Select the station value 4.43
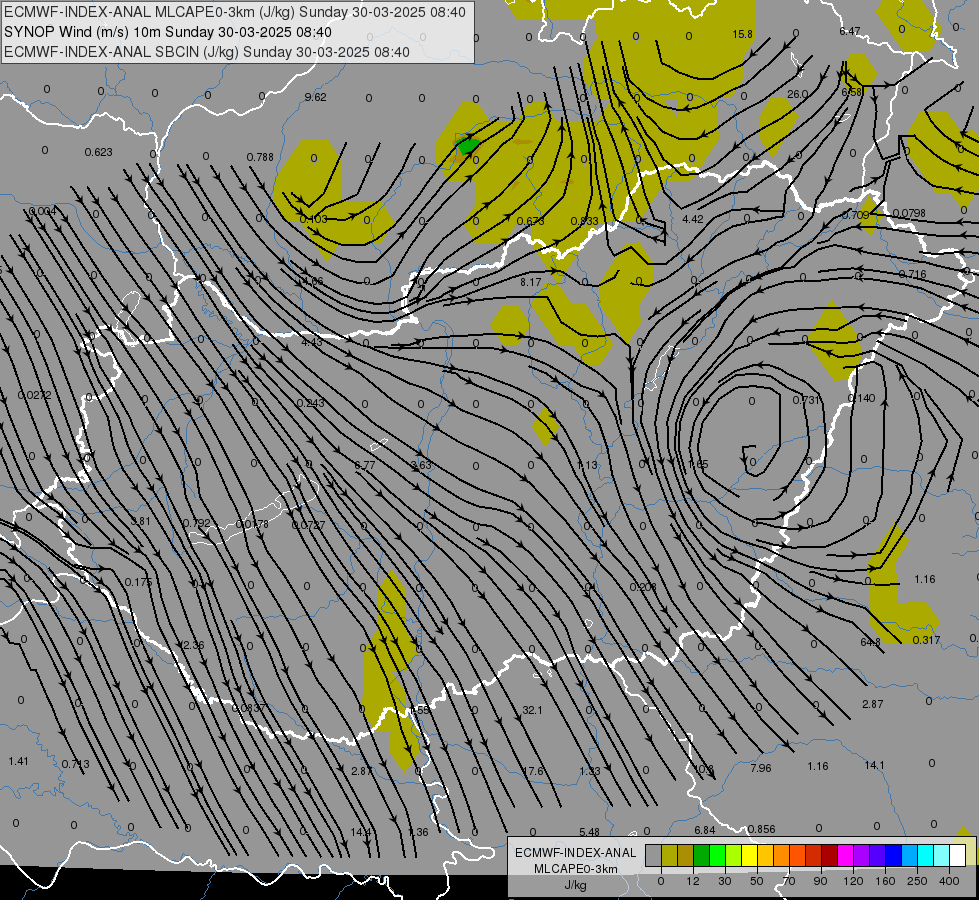The image size is (979, 900). point(312,342)
